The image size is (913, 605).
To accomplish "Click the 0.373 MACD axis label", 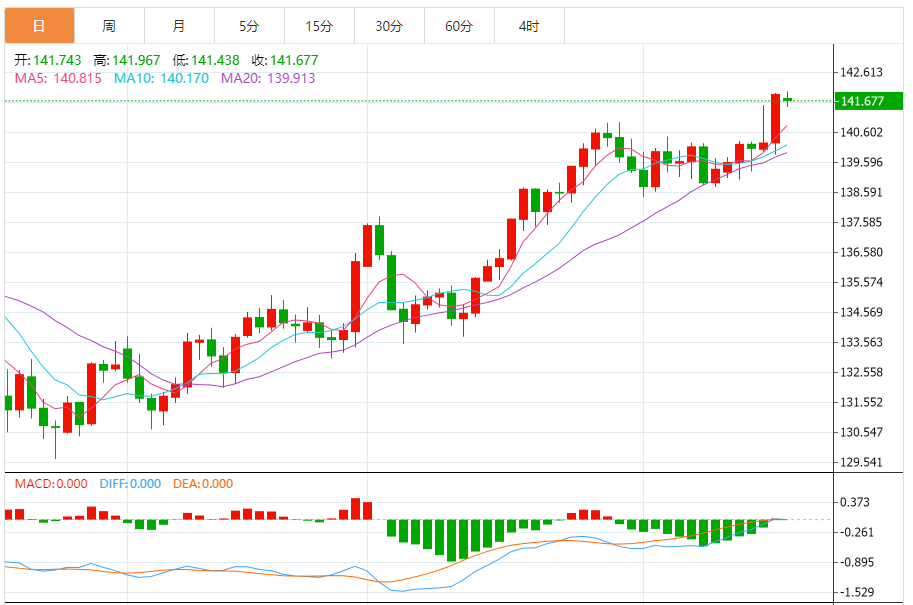I will (855, 502).
